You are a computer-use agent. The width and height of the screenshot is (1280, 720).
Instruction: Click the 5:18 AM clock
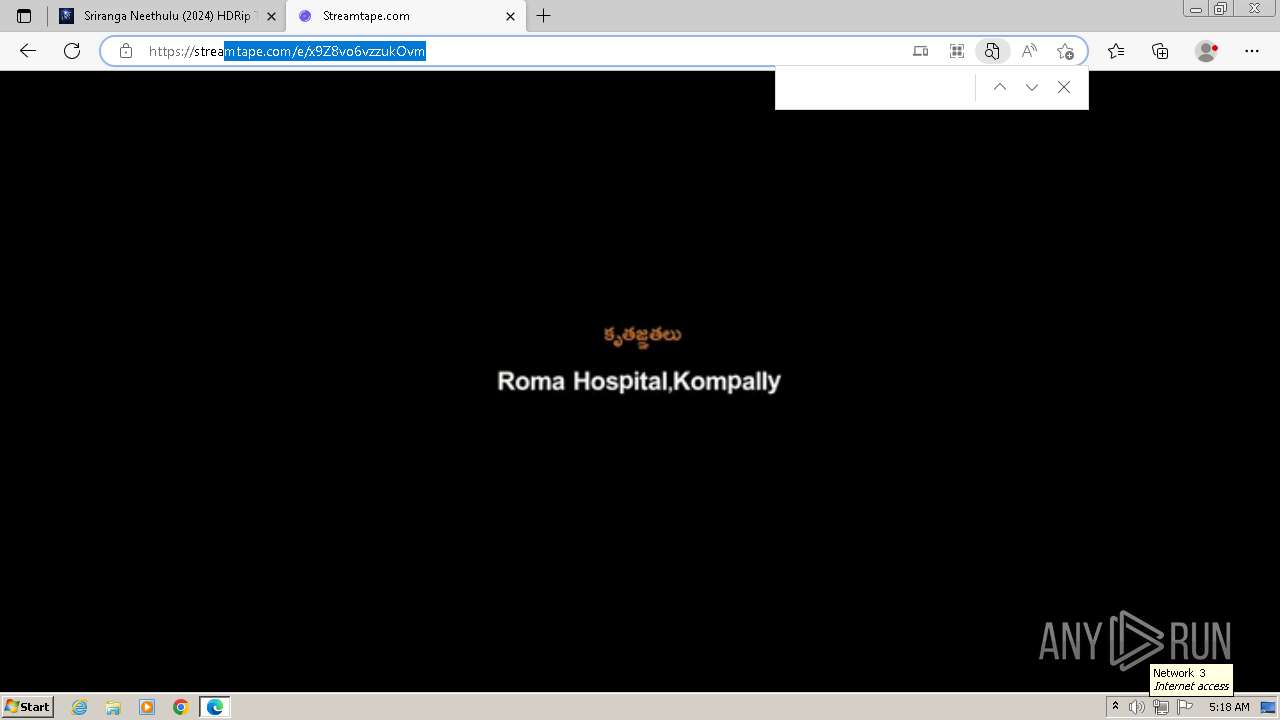(1229, 707)
